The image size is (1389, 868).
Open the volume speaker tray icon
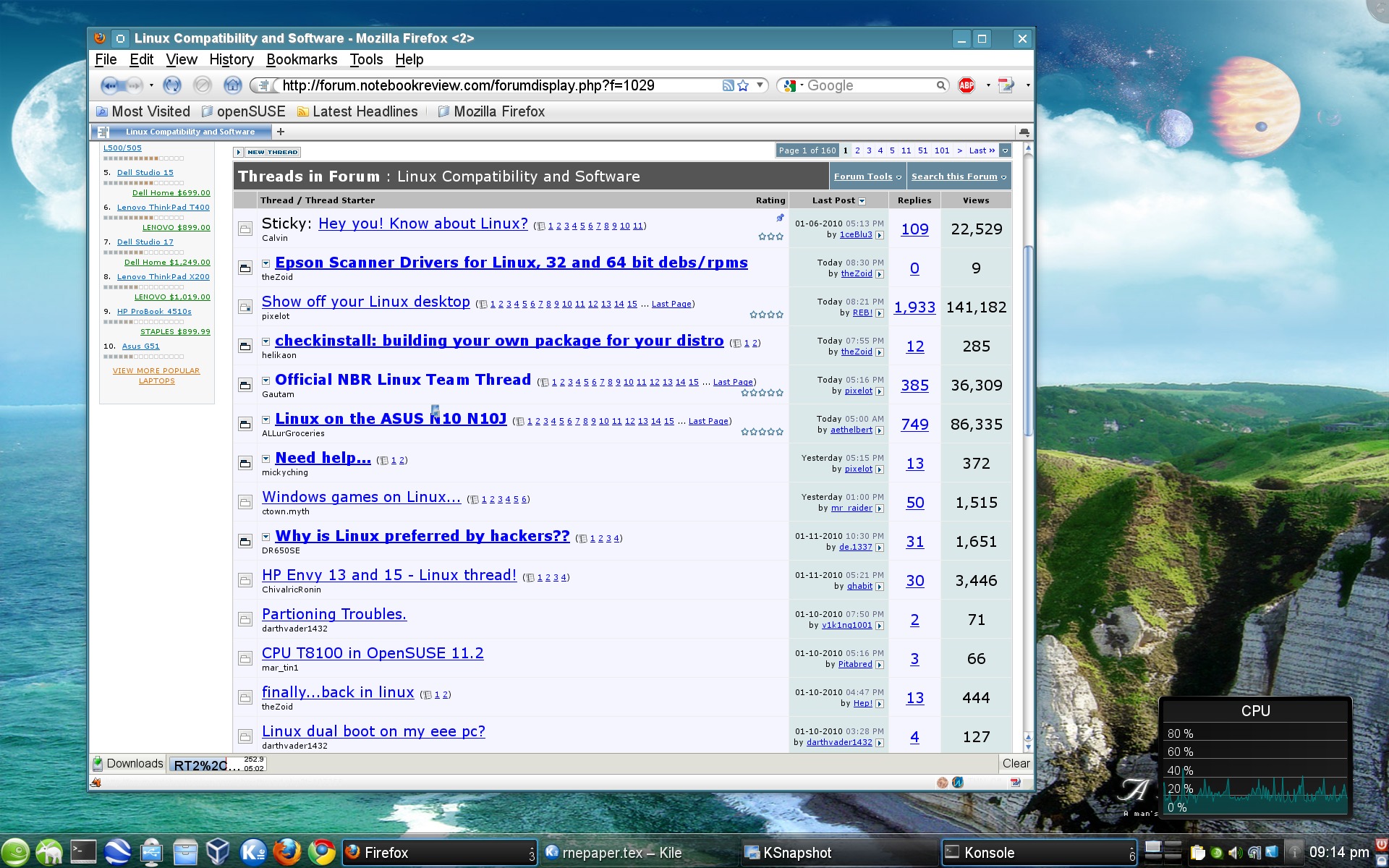click(x=1235, y=853)
